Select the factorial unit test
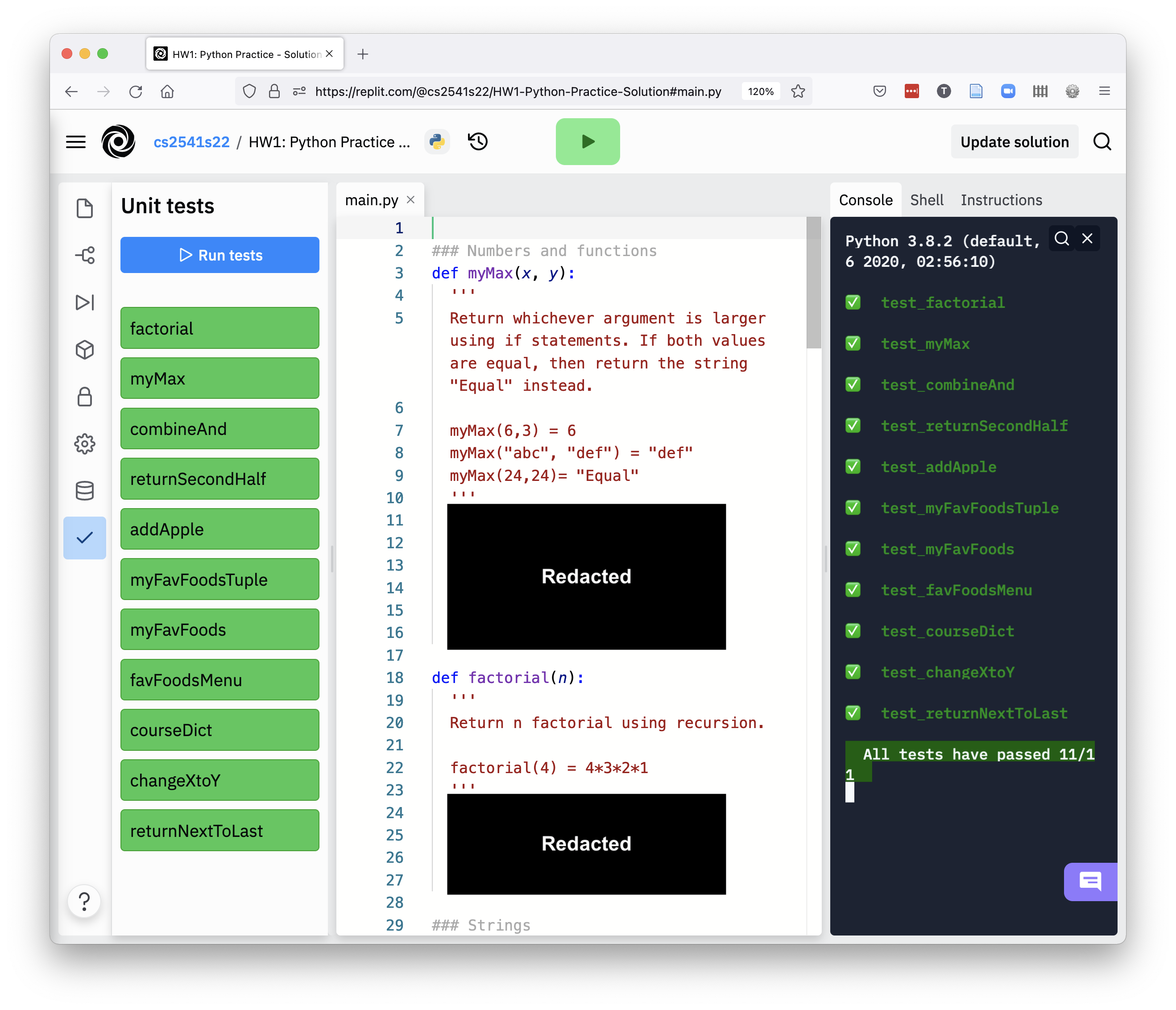The image size is (1176, 1010). click(219, 328)
